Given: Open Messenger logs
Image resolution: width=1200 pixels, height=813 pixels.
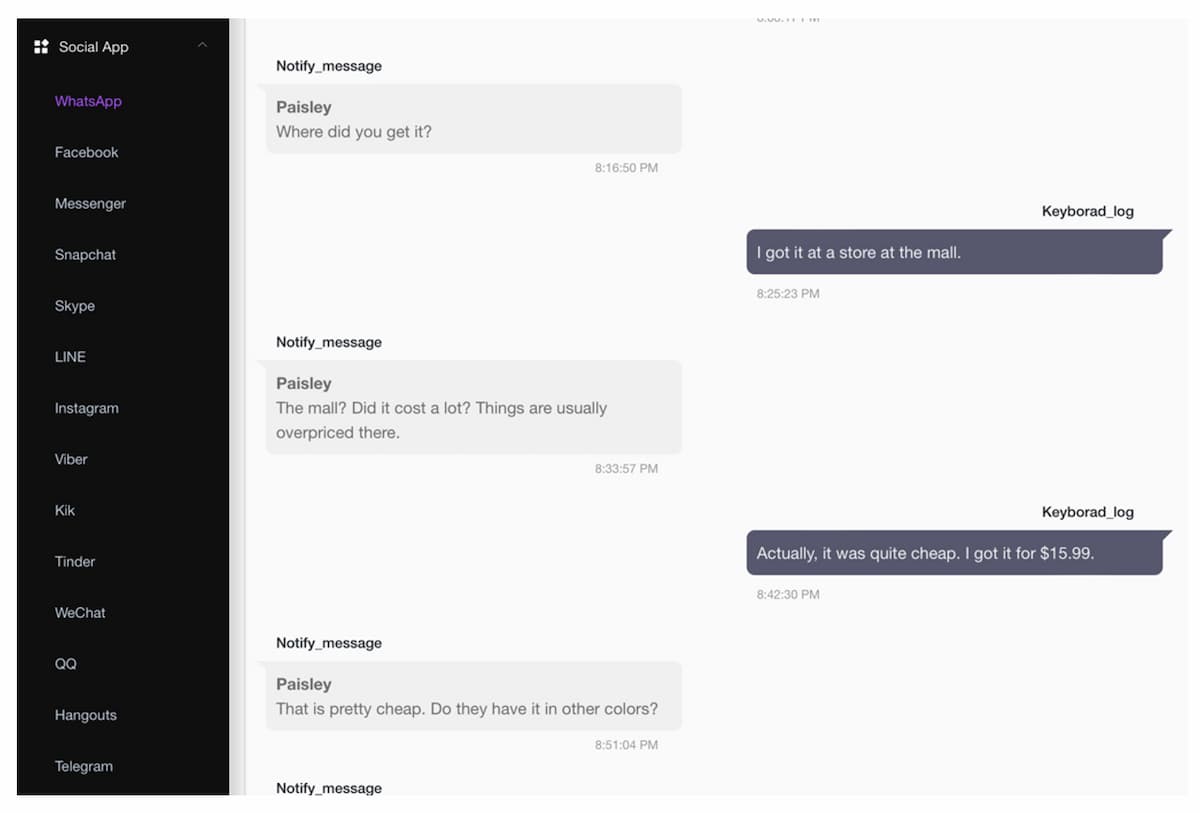Looking at the screenshot, I should tap(90, 203).
